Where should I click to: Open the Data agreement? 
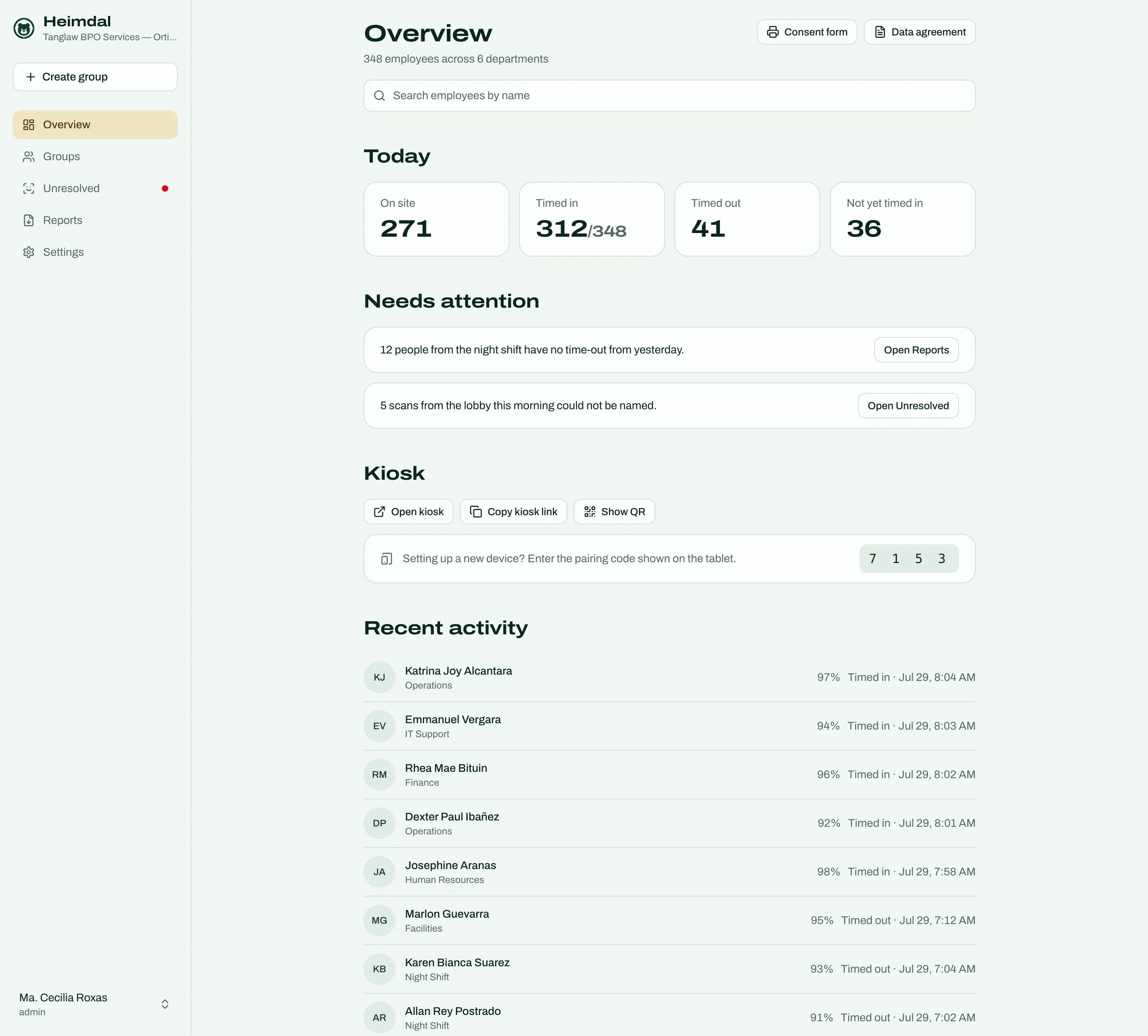point(920,32)
